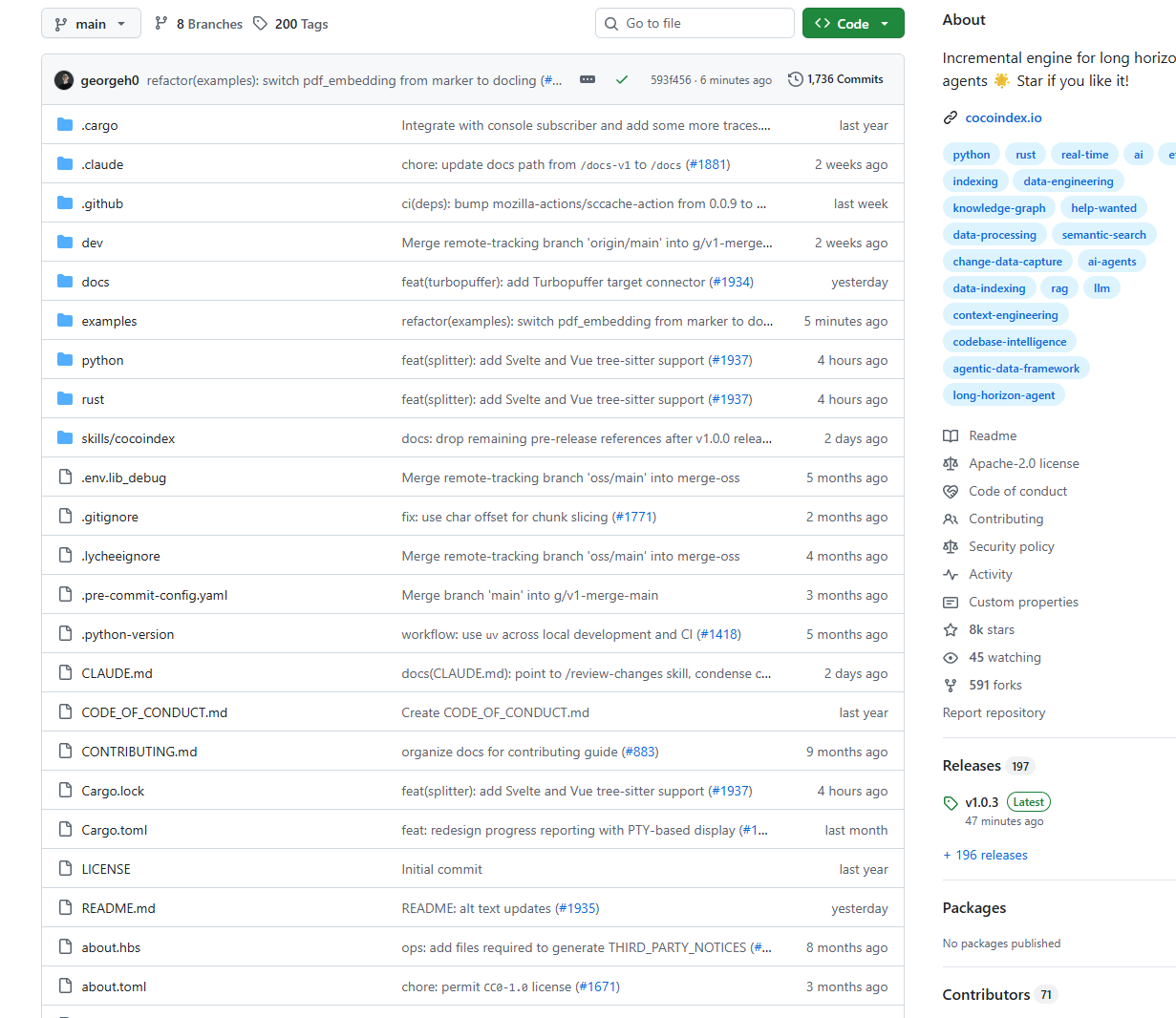Open the .gitignore file

pos(110,517)
